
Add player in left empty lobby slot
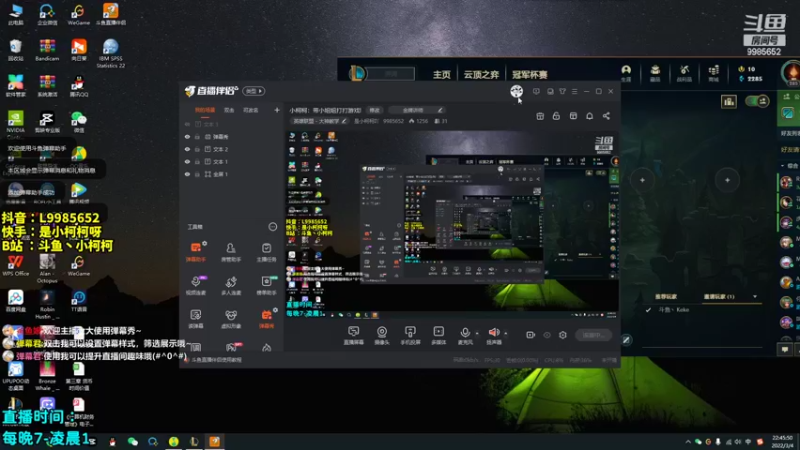coord(642,180)
